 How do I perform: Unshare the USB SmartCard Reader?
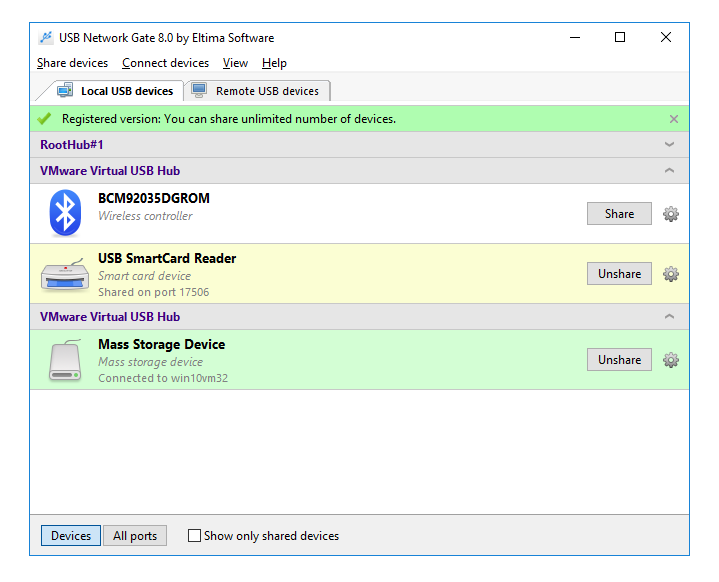tap(619, 274)
